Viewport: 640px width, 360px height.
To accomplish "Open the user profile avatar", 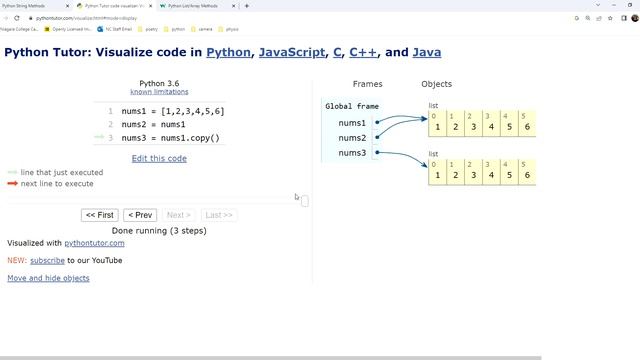I will pos(635,18).
